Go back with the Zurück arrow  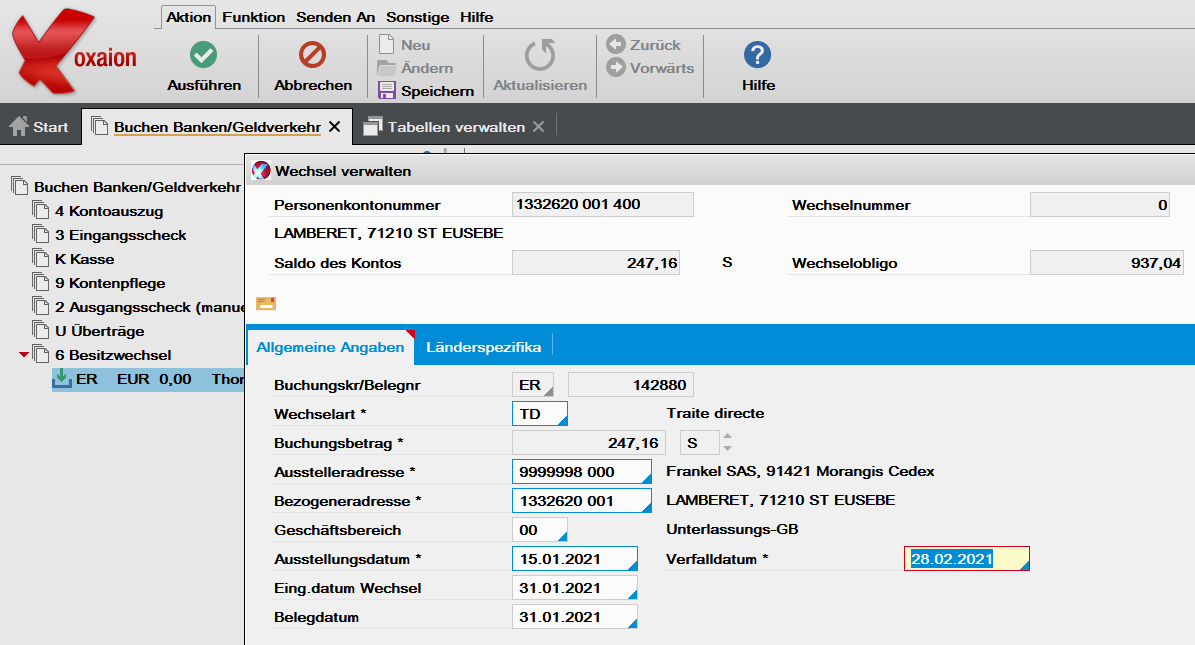coord(616,44)
